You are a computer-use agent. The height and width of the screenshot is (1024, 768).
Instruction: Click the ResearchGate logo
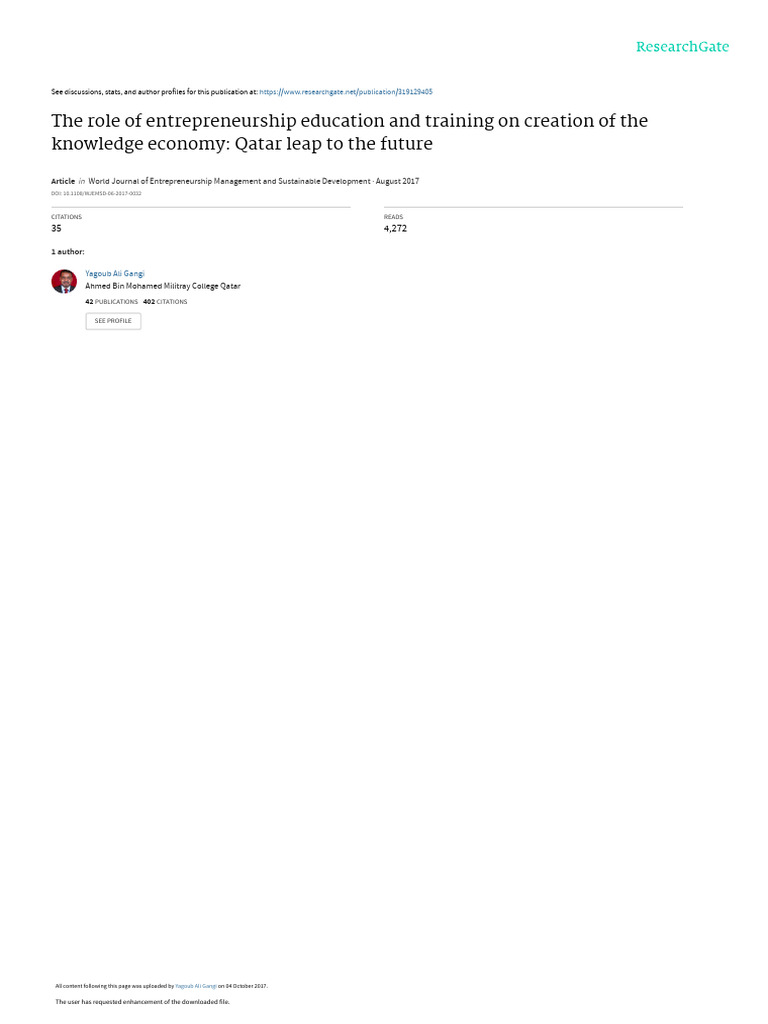coord(682,47)
